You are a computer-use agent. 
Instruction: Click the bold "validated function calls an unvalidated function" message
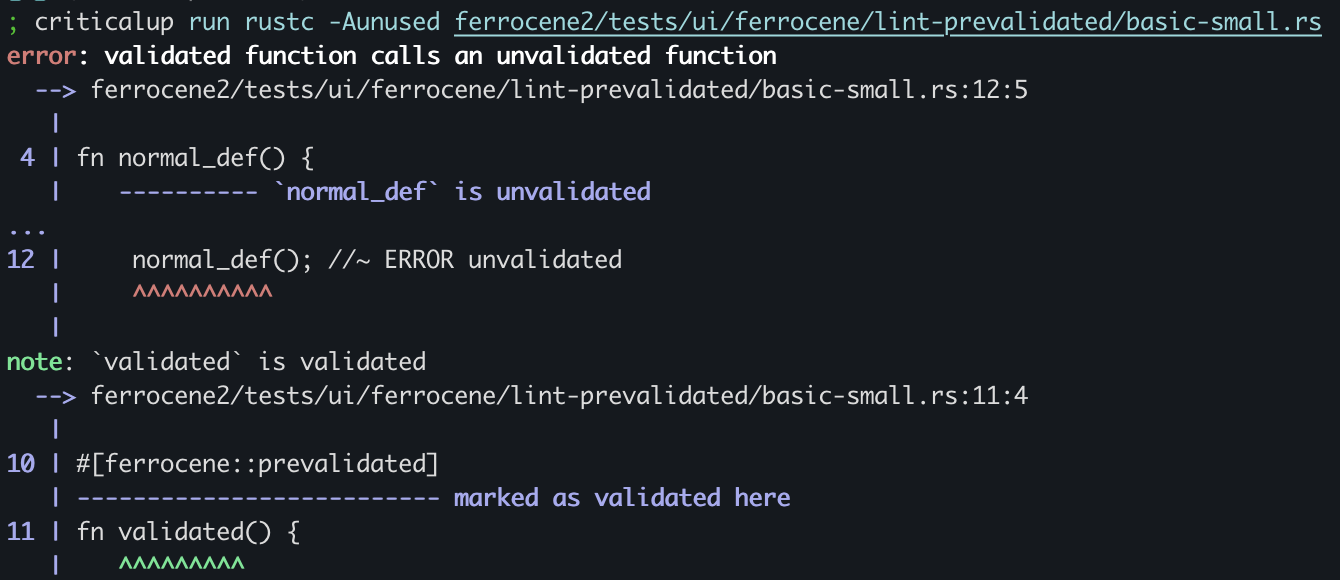click(440, 56)
